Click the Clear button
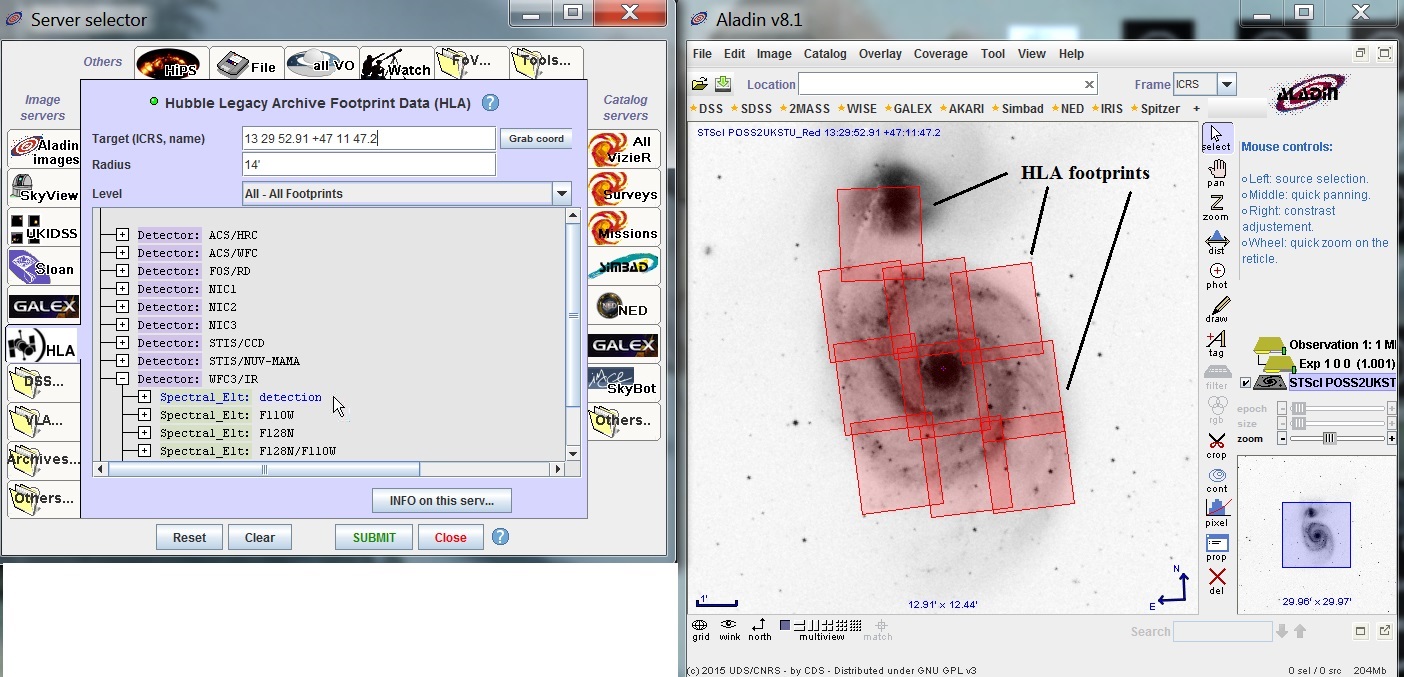1404x677 pixels. [x=259, y=537]
